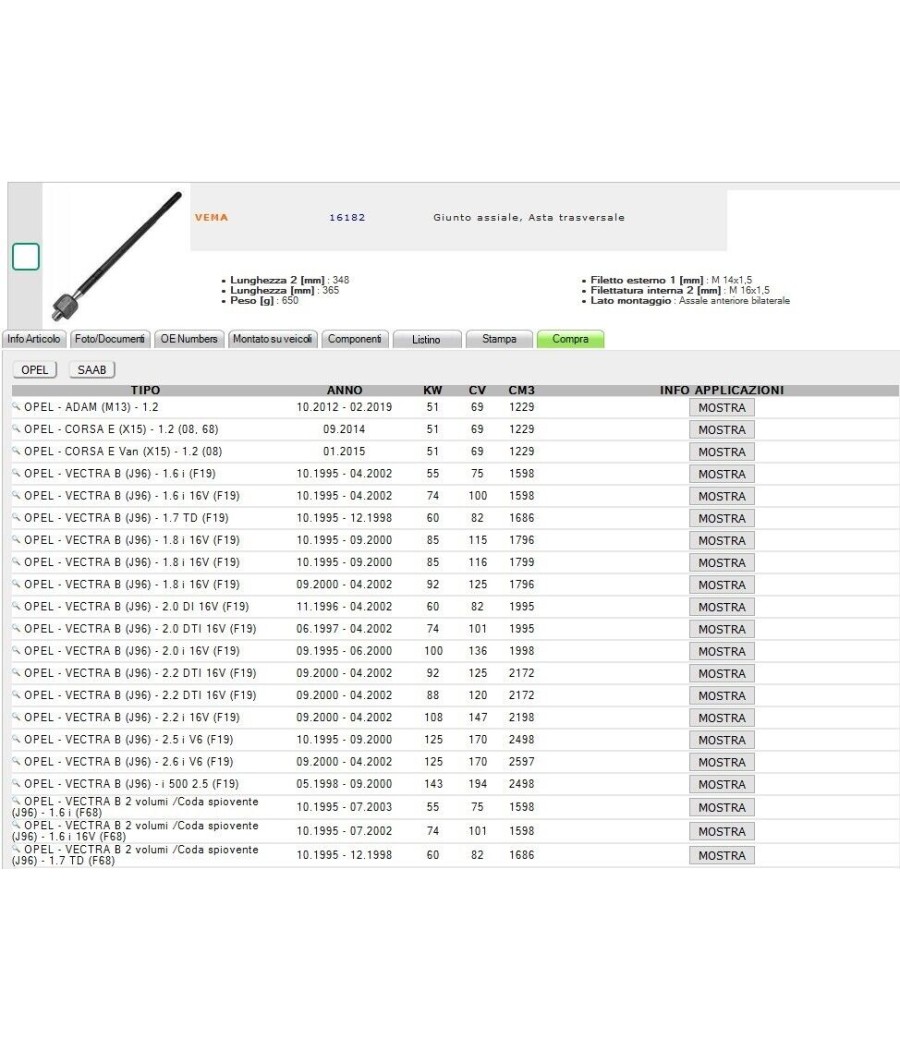The width and height of the screenshot is (900, 1050).
Task: Click the Stampa tab
Action: pos(499,340)
